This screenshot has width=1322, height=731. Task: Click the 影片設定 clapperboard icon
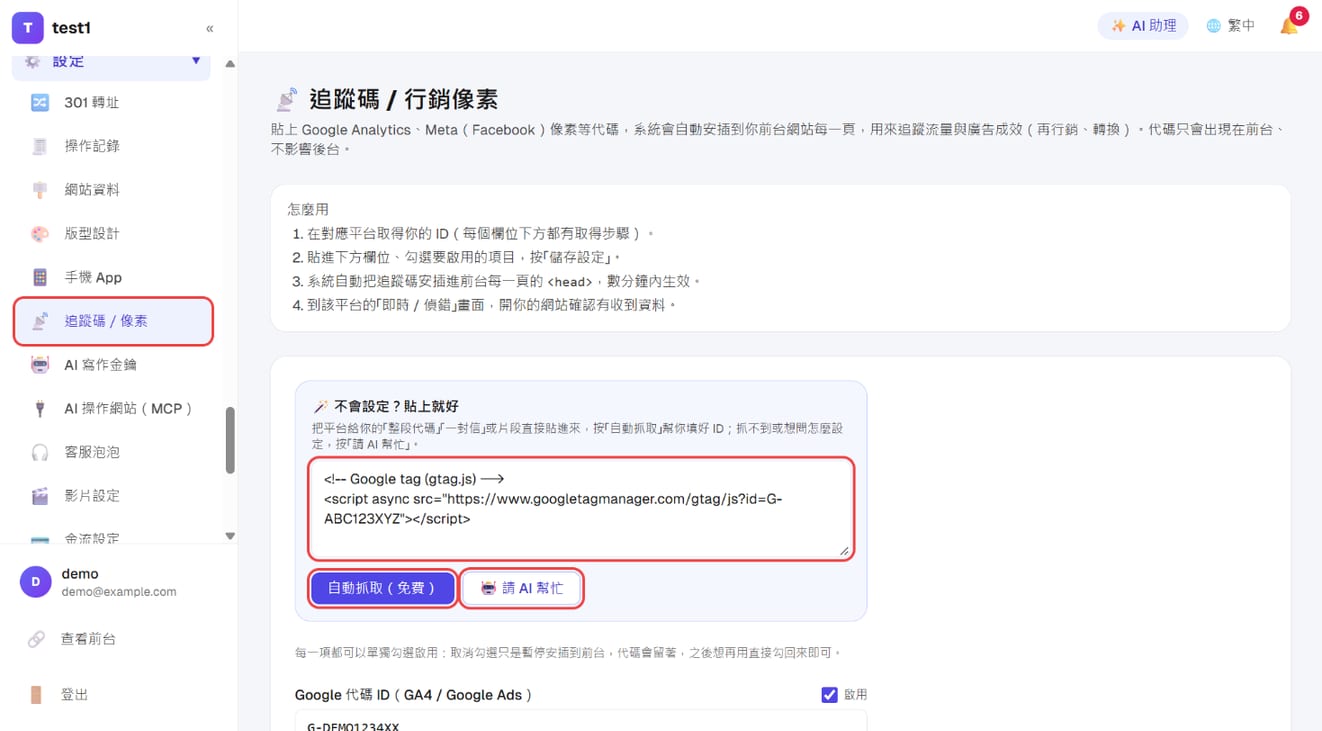[40, 496]
